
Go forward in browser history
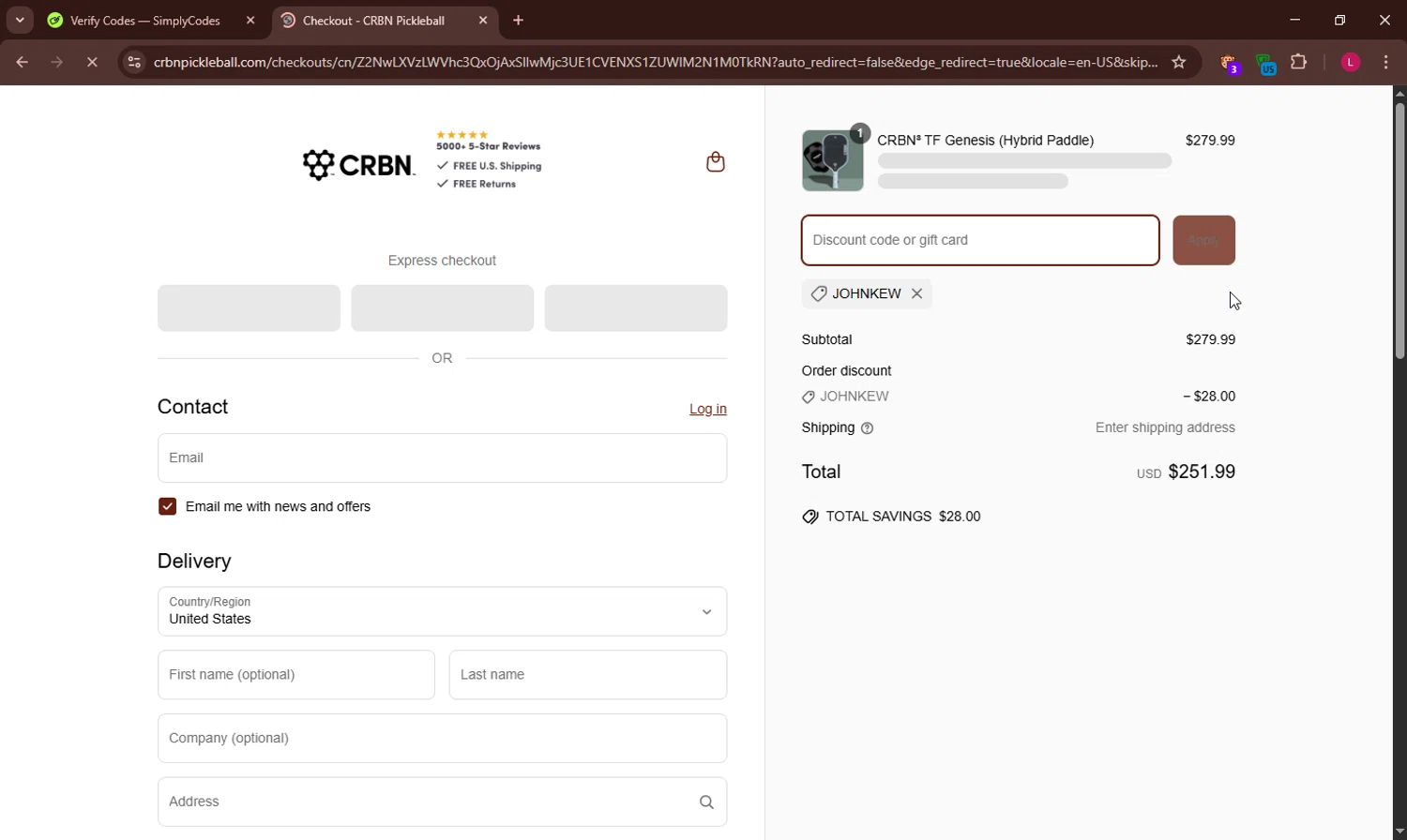point(57,63)
